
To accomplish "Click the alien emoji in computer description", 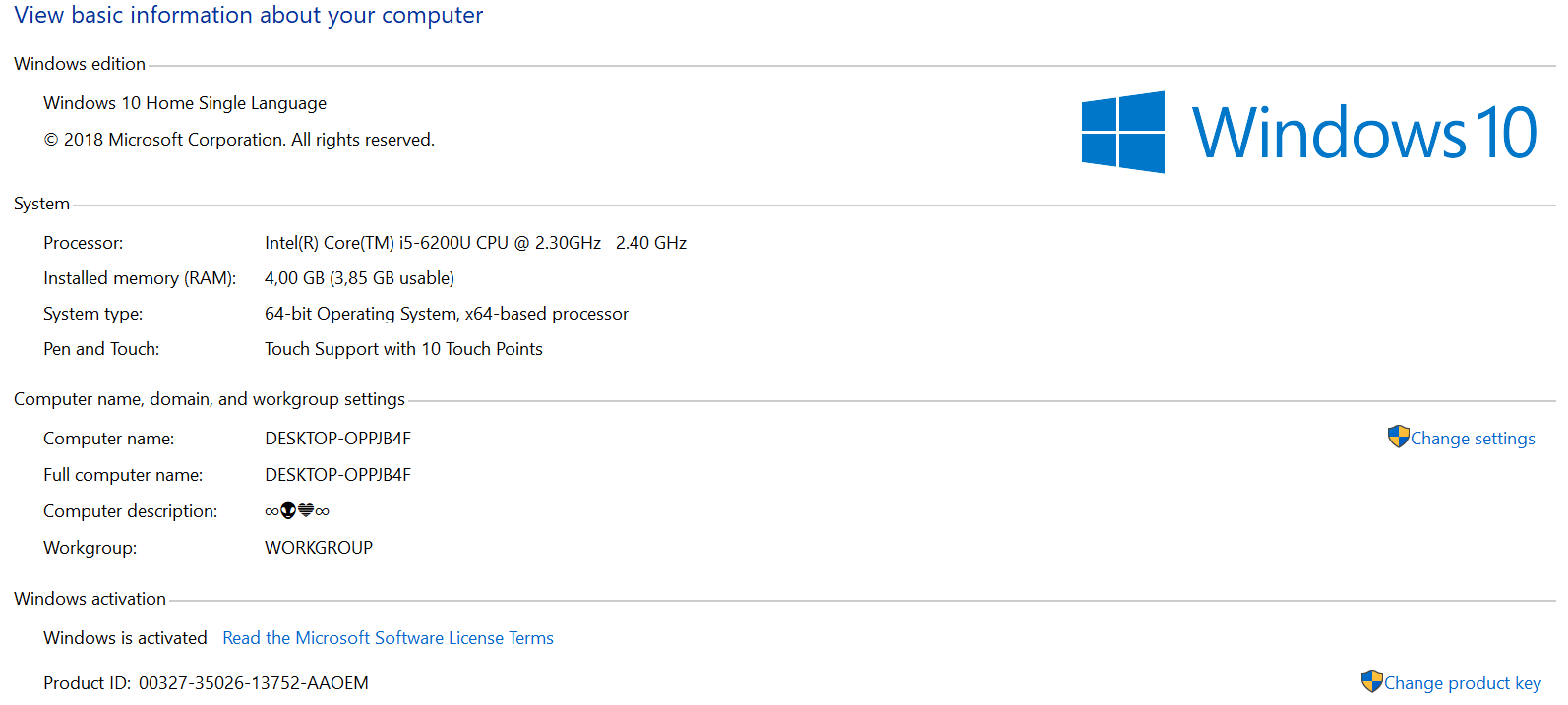I will point(288,511).
